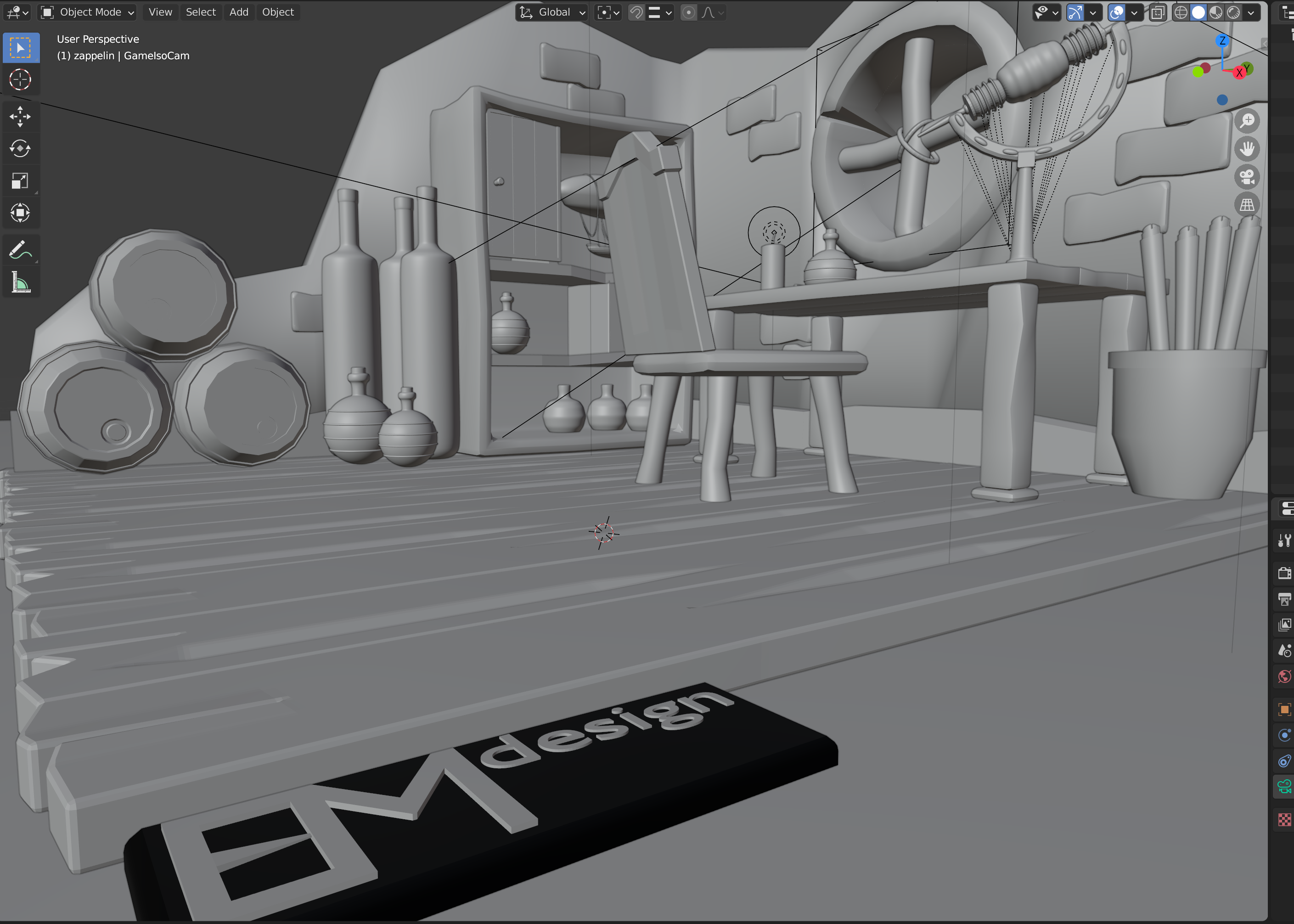1294x924 pixels.
Task: Open the Object properties tab
Action: coord(1284,709)
